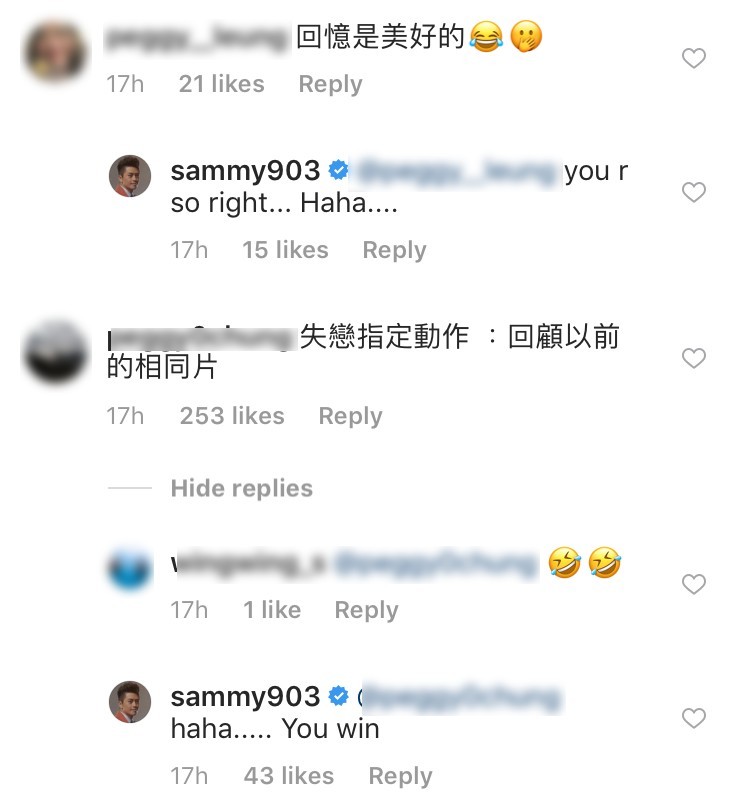Open sammy903's avatar on 'You win' reply
Viewport: 750px width, 811px height.
pos(130,702)
